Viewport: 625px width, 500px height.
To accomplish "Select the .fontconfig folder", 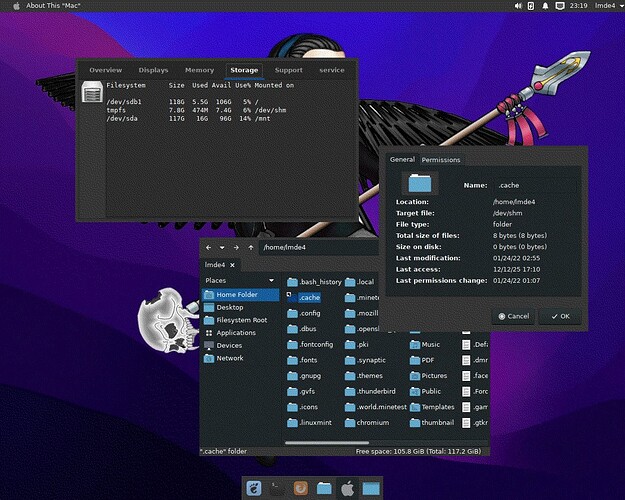I will 310,344.
